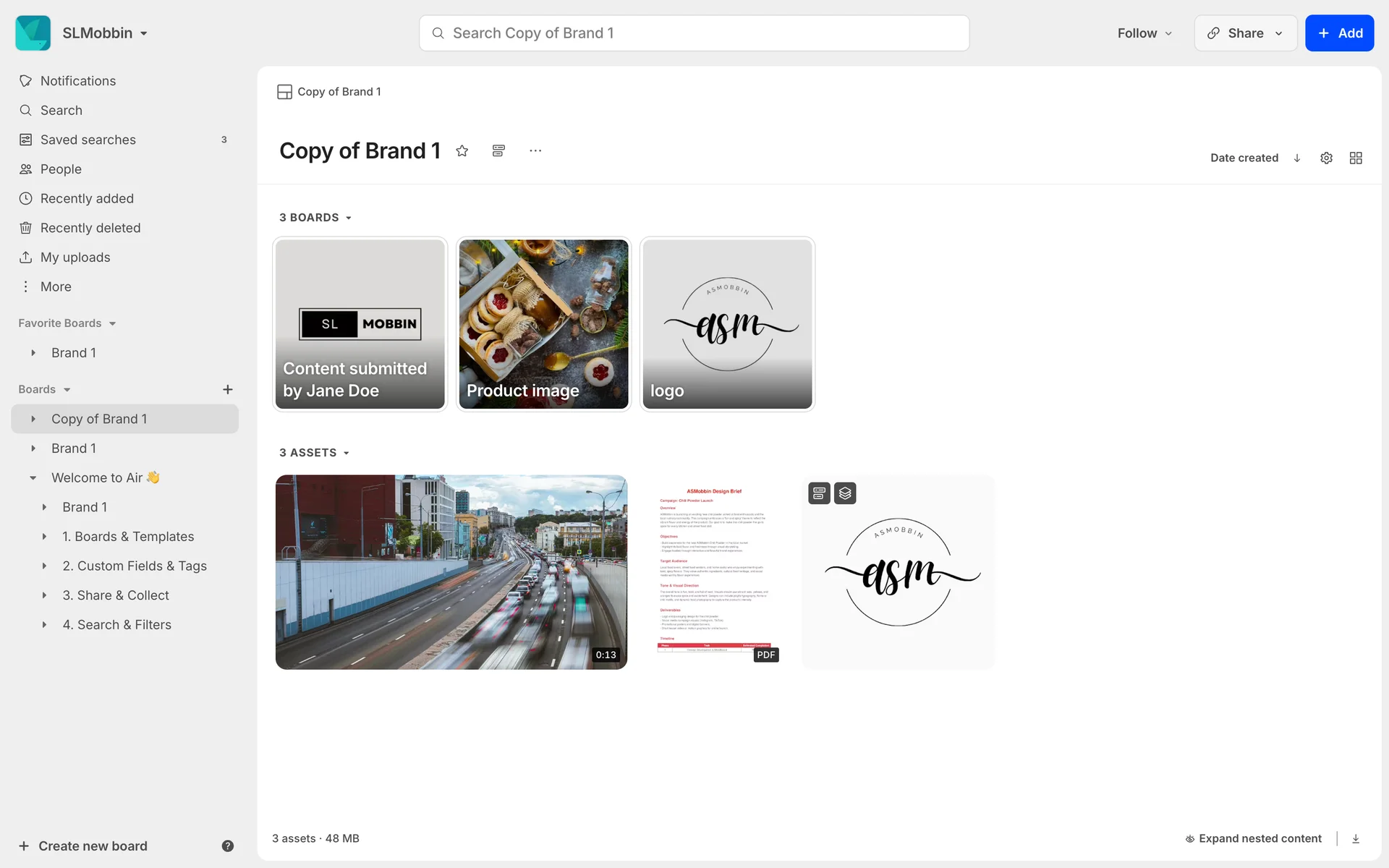Open the view settings gear icon

[1326, 158]
